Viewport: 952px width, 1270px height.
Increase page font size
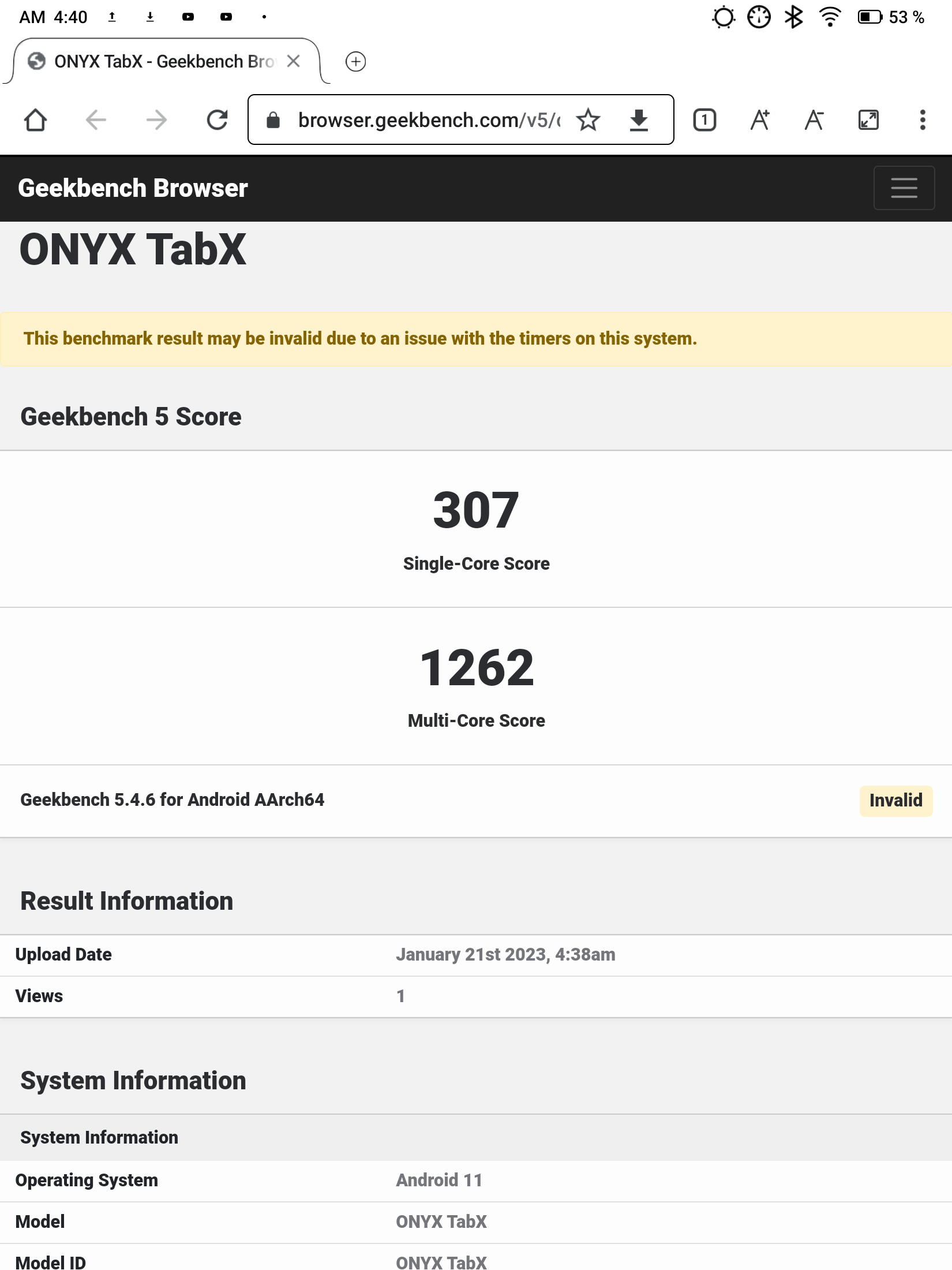760,120
